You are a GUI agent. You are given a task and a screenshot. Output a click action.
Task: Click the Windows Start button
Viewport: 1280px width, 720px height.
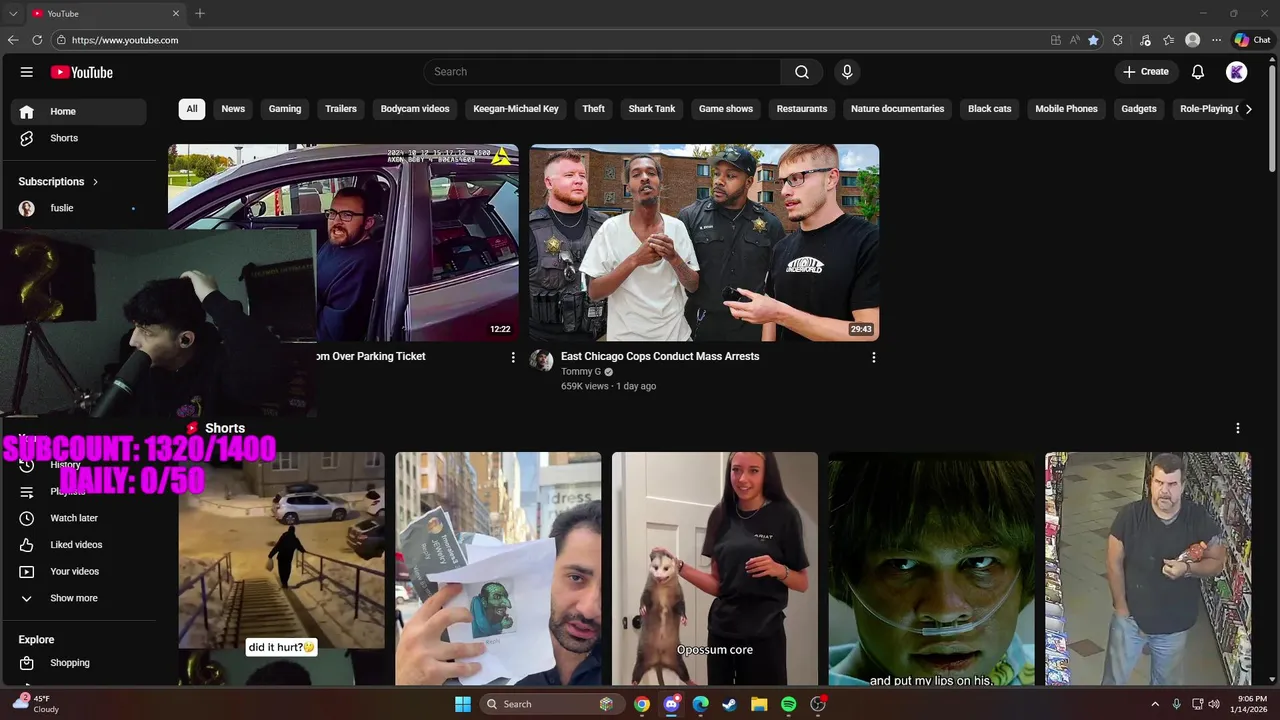coord(463,704)
